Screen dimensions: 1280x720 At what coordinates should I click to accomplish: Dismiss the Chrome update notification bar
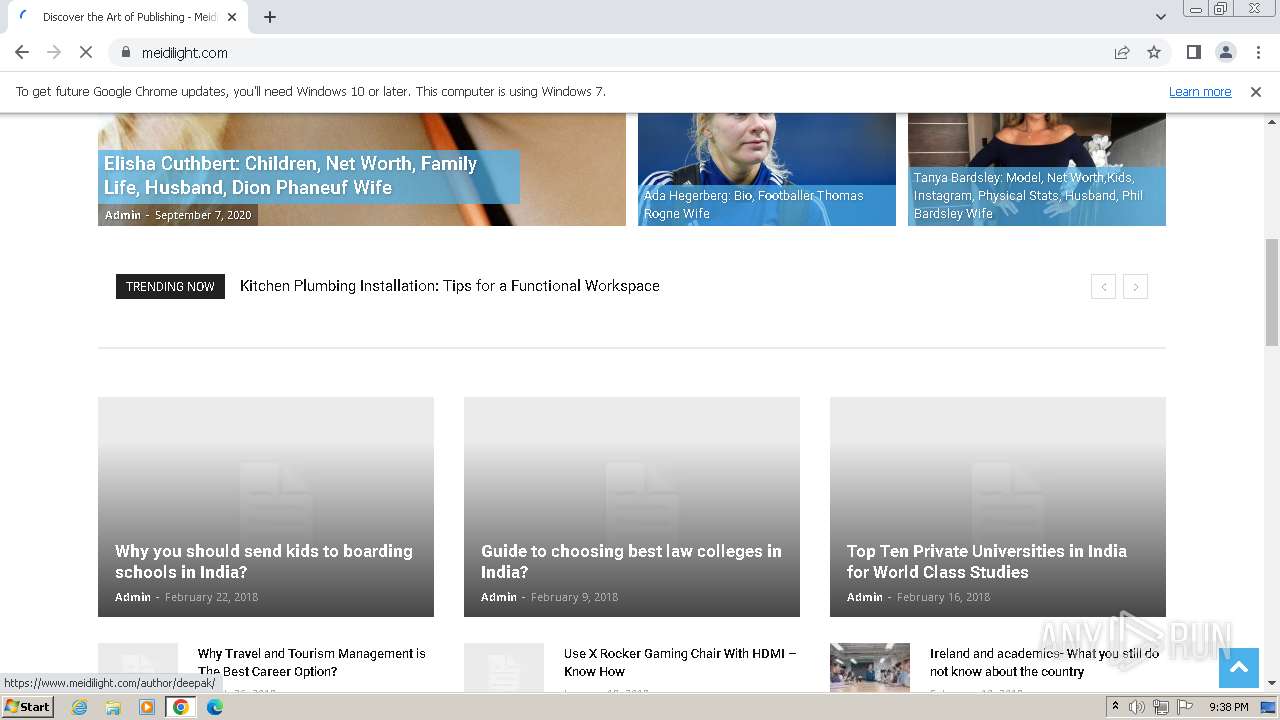[1256, 92]
